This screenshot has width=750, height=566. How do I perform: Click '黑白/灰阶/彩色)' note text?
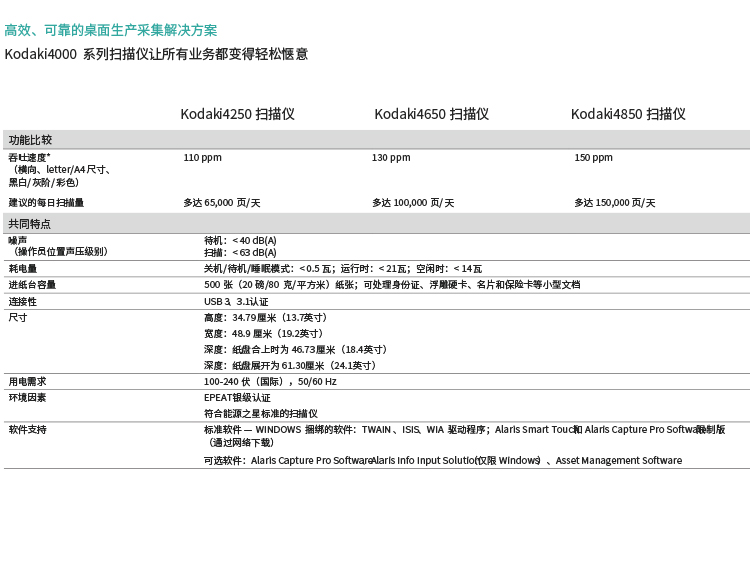click(x=44, y=182)
